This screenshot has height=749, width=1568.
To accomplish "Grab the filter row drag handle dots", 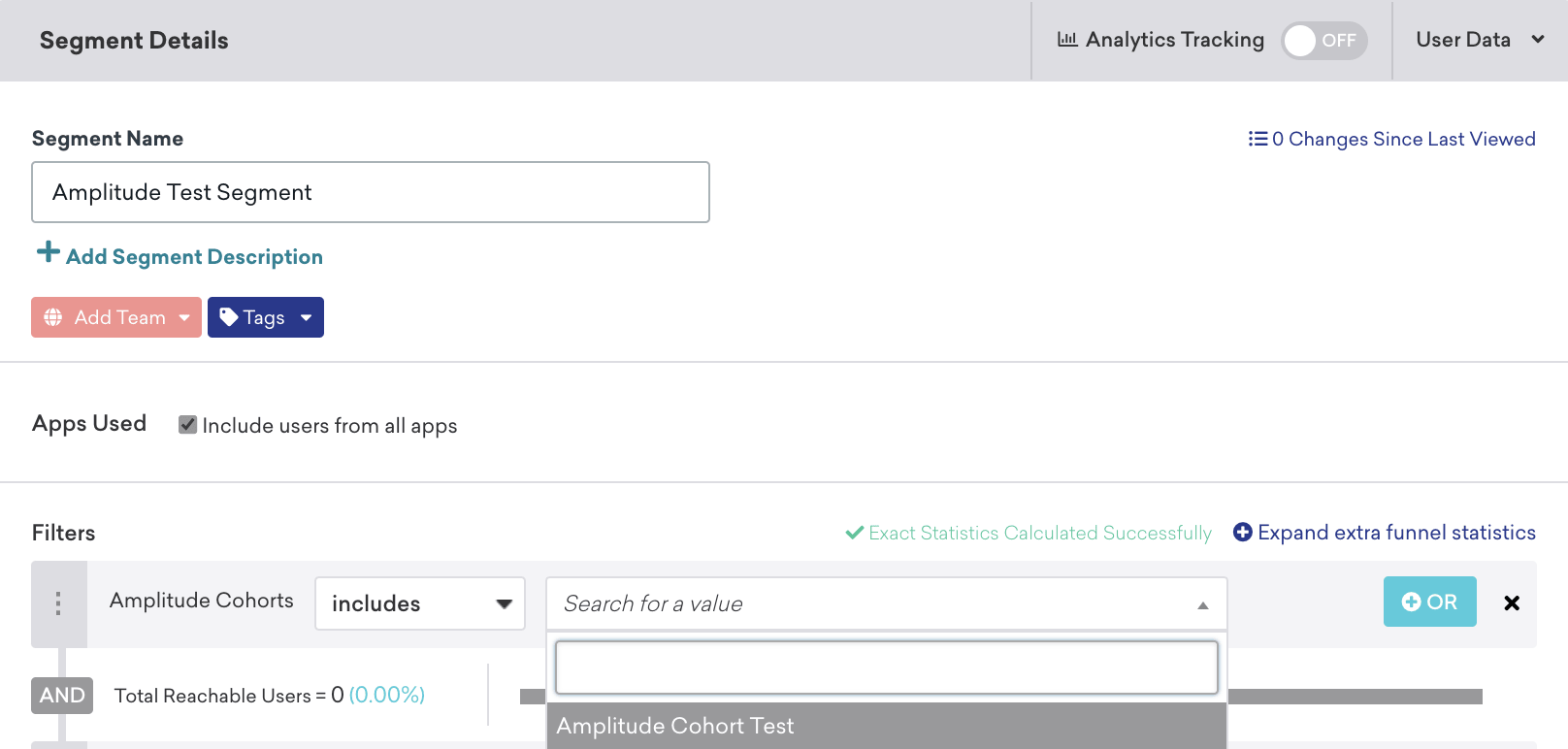I will [58, 603].
